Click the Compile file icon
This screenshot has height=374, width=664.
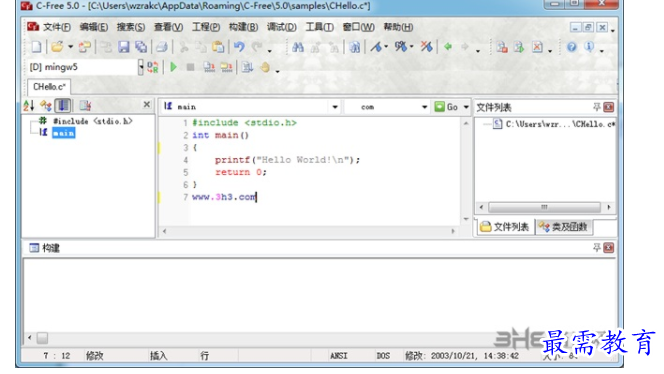209,67
